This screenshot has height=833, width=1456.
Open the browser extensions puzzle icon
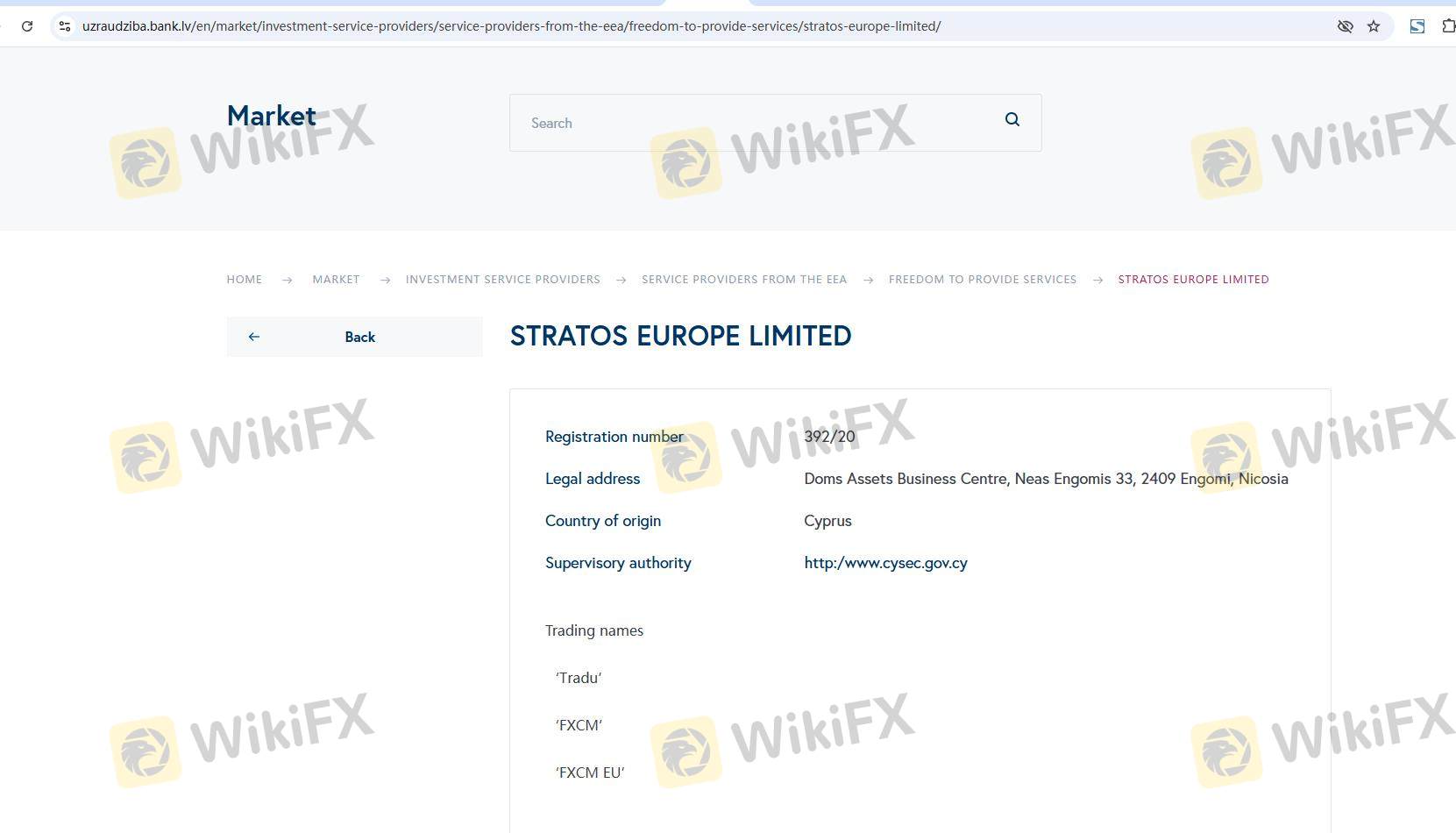[1447, 26]
